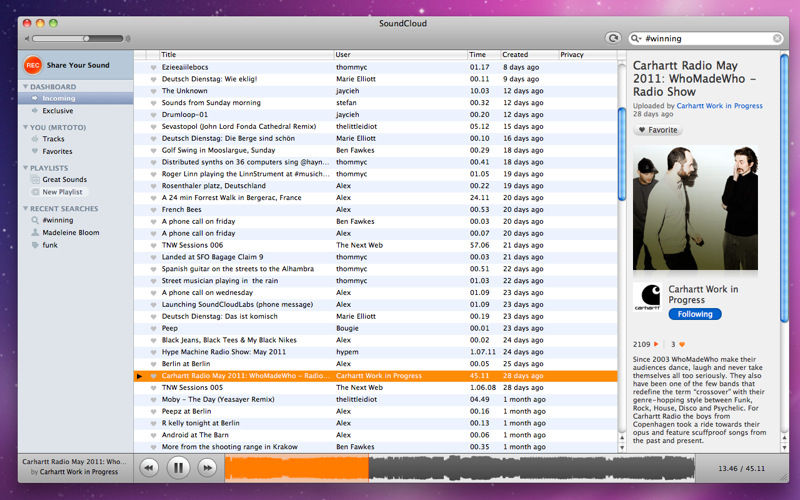Sort by the Privacy column header
The image size is (800, 500).
coord(587,55)
